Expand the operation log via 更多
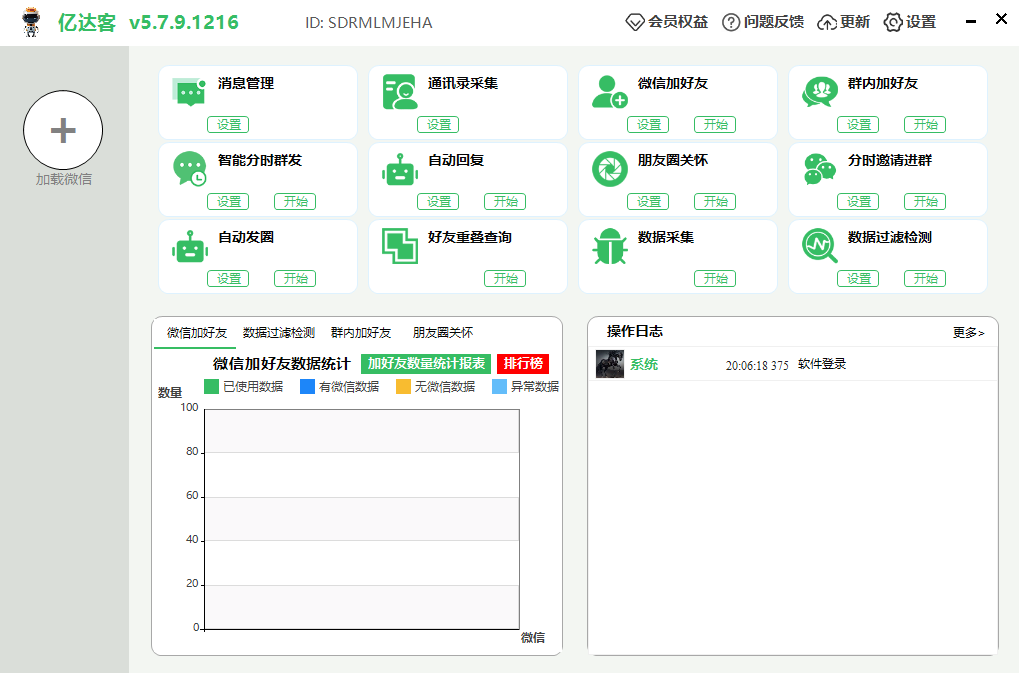This screenshot has height=673, width=1019. (968, 333)
